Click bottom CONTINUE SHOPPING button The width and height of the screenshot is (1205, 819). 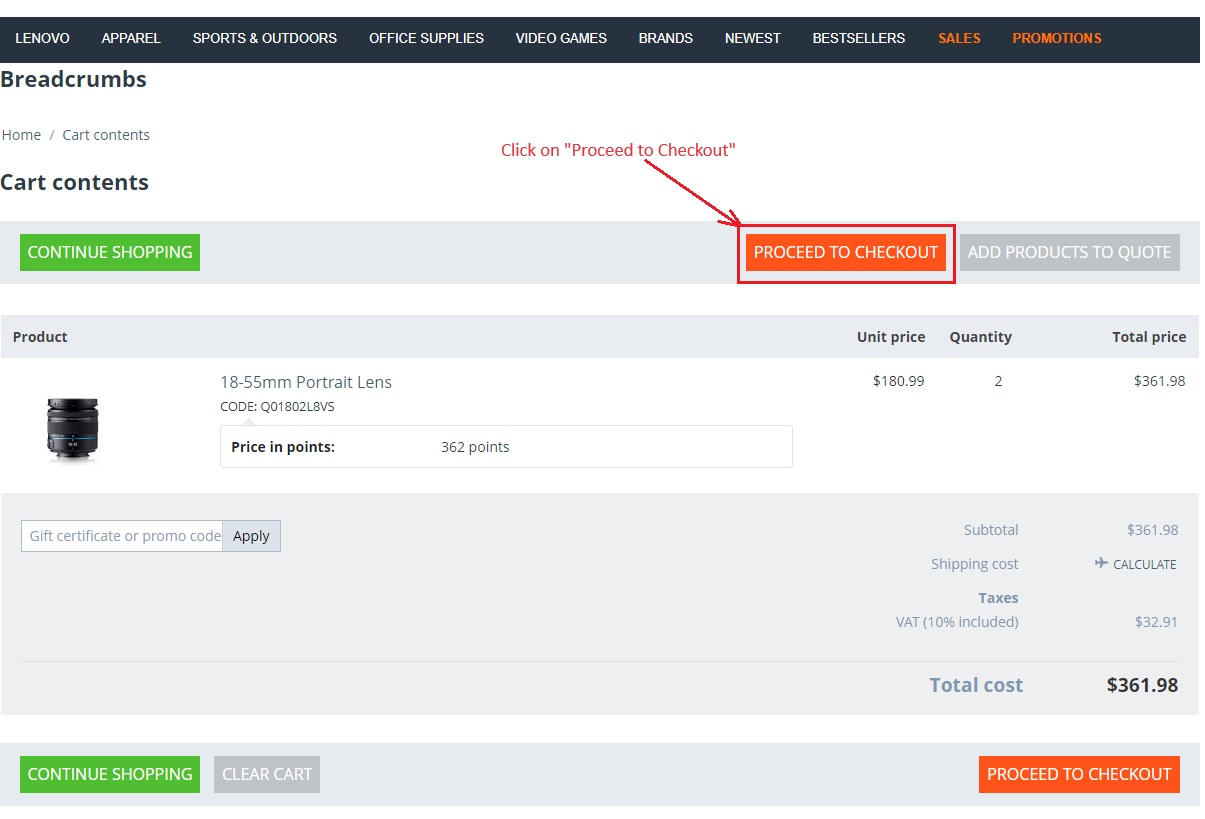click(x=110, y=774)
